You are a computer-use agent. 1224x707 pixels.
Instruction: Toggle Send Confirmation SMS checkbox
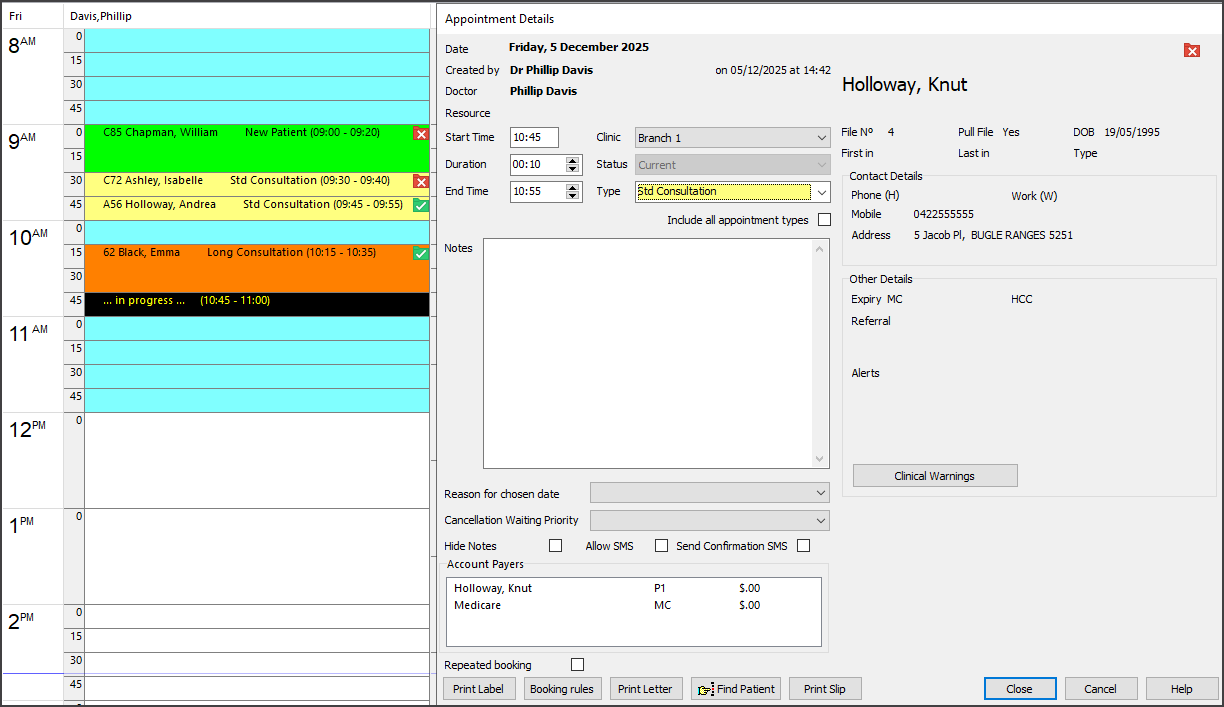(803, 546)
